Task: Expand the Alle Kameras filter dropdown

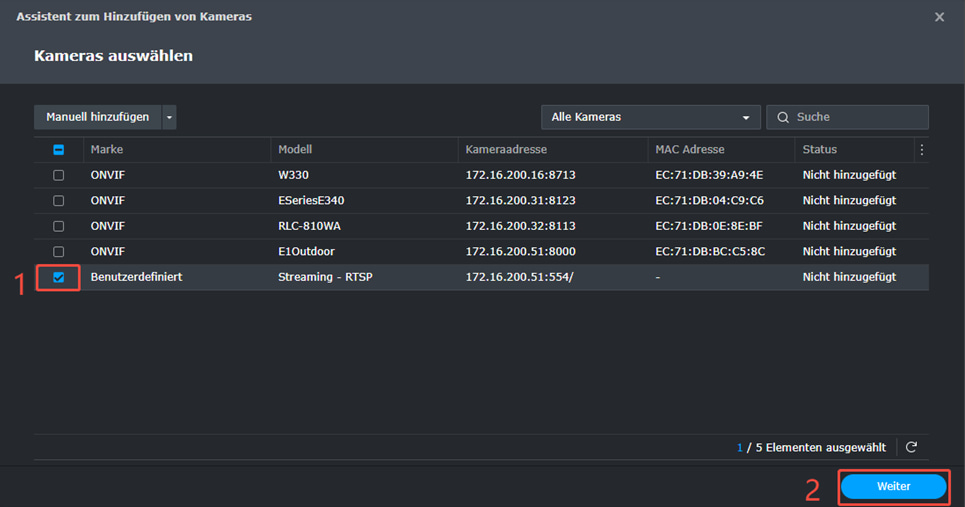Action: [651, 117]
